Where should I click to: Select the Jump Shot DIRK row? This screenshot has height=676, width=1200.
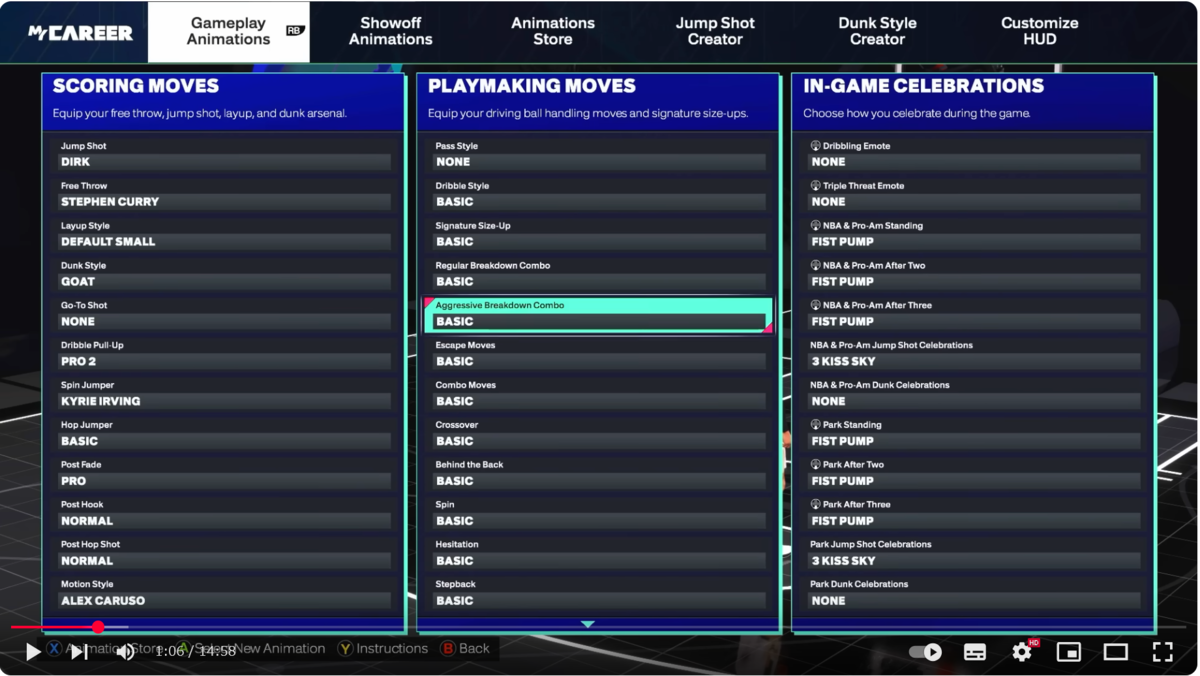[224, 154]
